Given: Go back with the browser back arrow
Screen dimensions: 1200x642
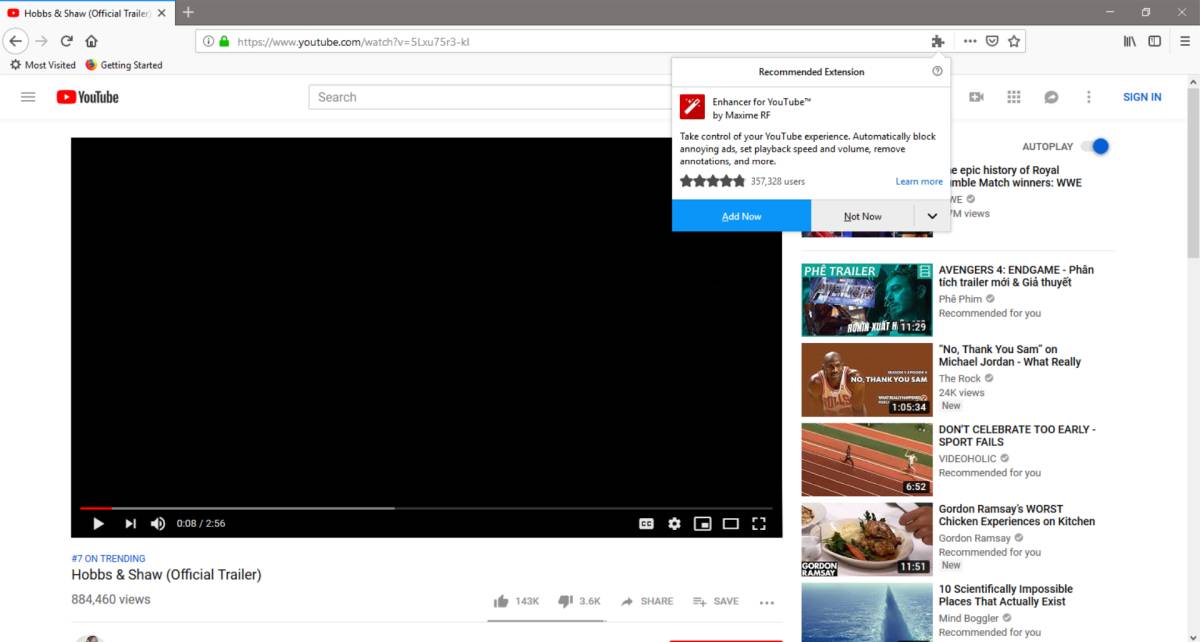Looking at the screenshot, I should pos(15,41).
